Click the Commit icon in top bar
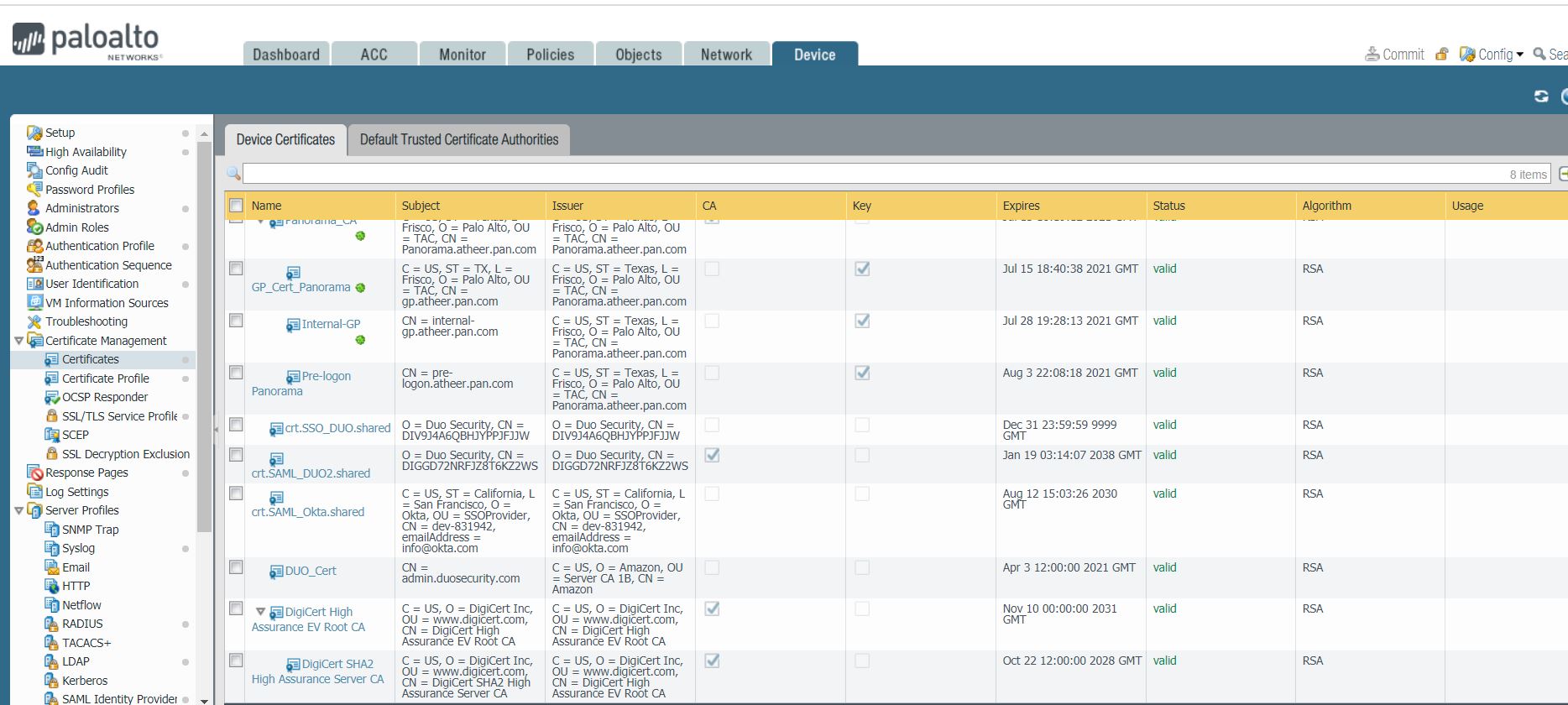The height and width of the screenshot is (705, 1568). (1372, 54)
